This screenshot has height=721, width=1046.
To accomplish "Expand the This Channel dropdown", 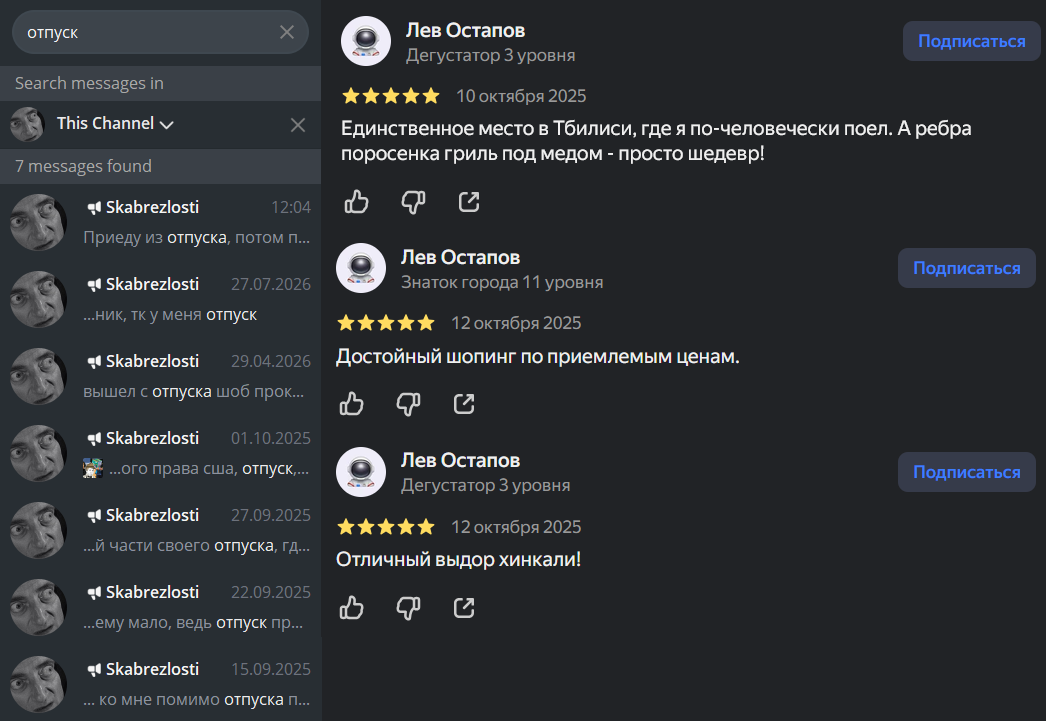I will (115, 123).
